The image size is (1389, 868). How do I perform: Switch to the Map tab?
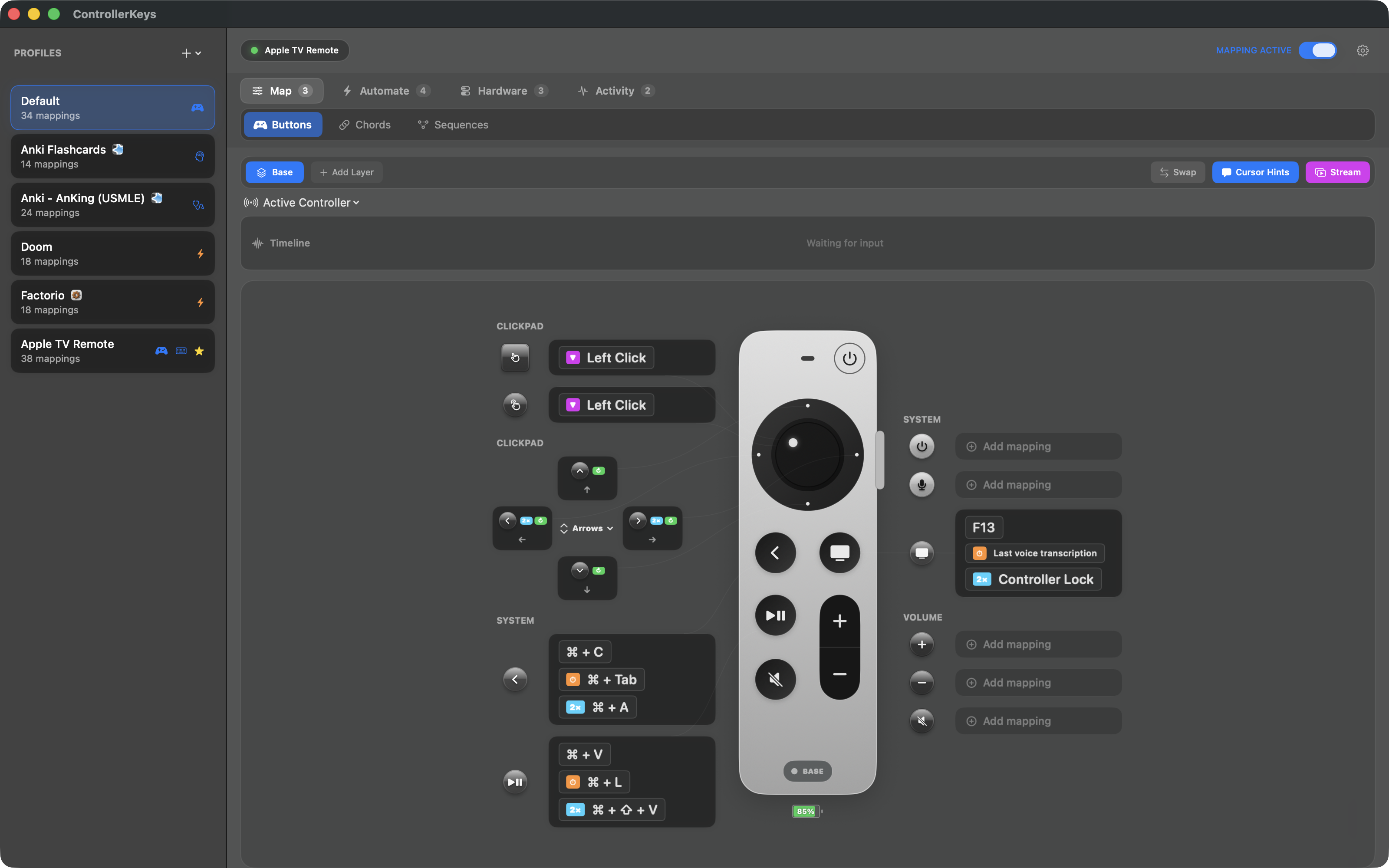(x=281, y=91)
